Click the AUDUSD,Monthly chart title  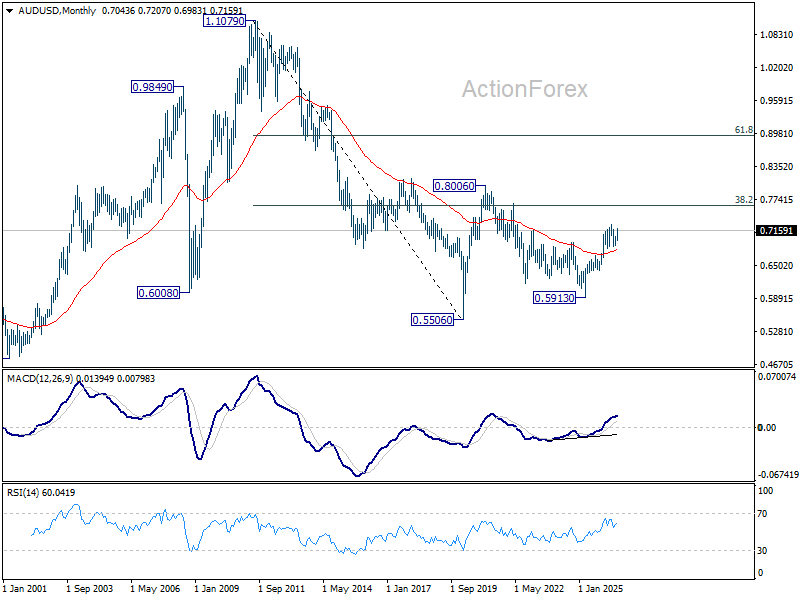point(57,10)
